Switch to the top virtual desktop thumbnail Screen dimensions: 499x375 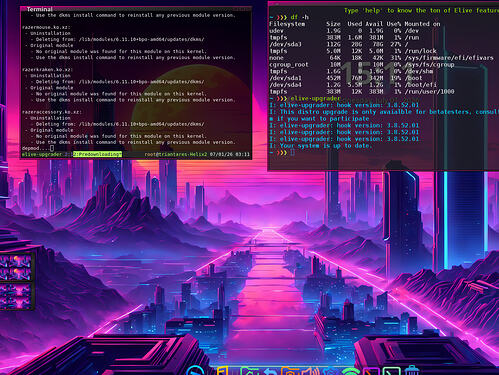tap(16, 261)
